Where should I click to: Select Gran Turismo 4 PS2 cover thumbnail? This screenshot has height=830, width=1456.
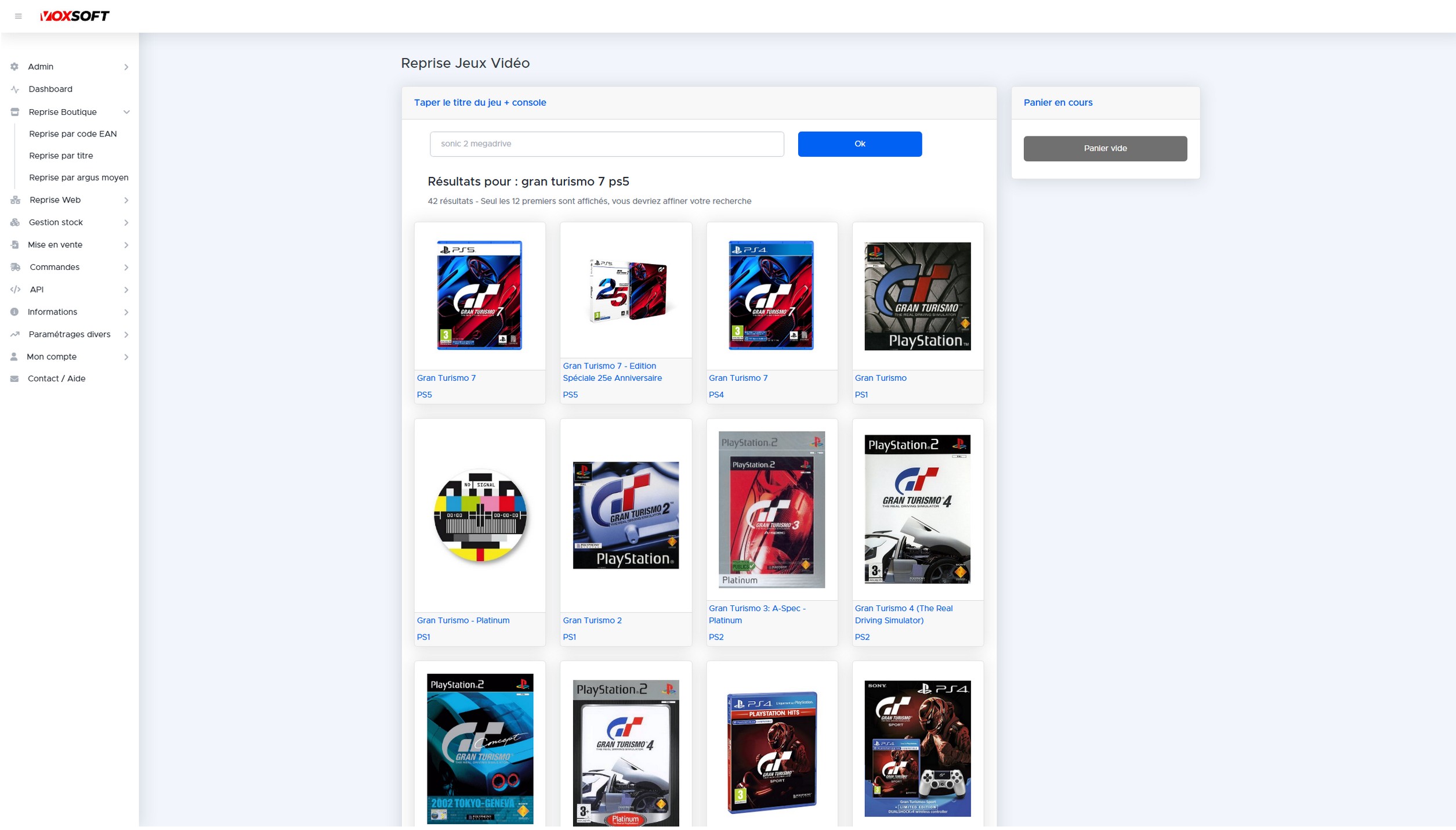(x=917, y=509)
